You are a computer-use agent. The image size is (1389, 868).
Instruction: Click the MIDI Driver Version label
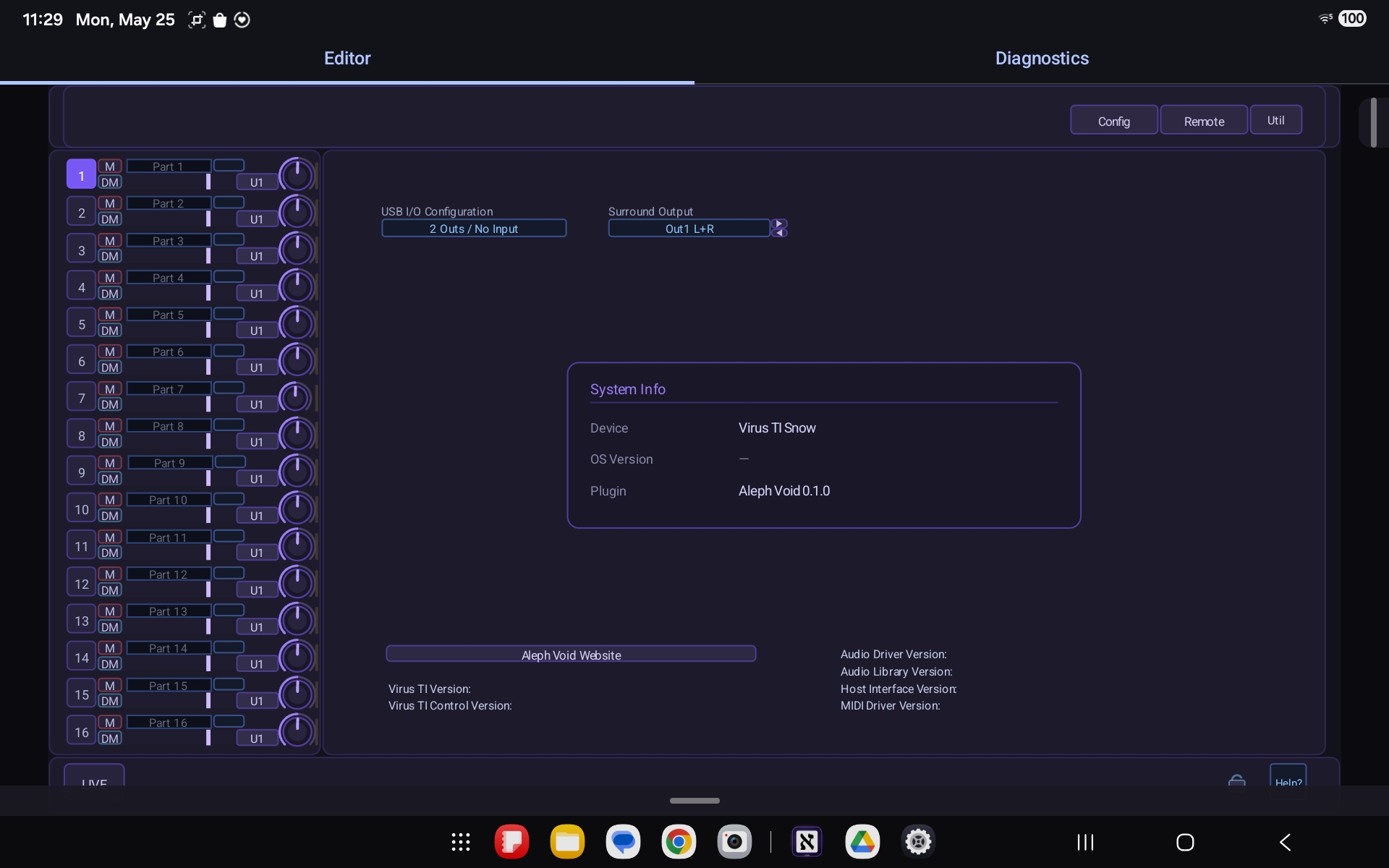pyautogui.click(x=891, y=706)
